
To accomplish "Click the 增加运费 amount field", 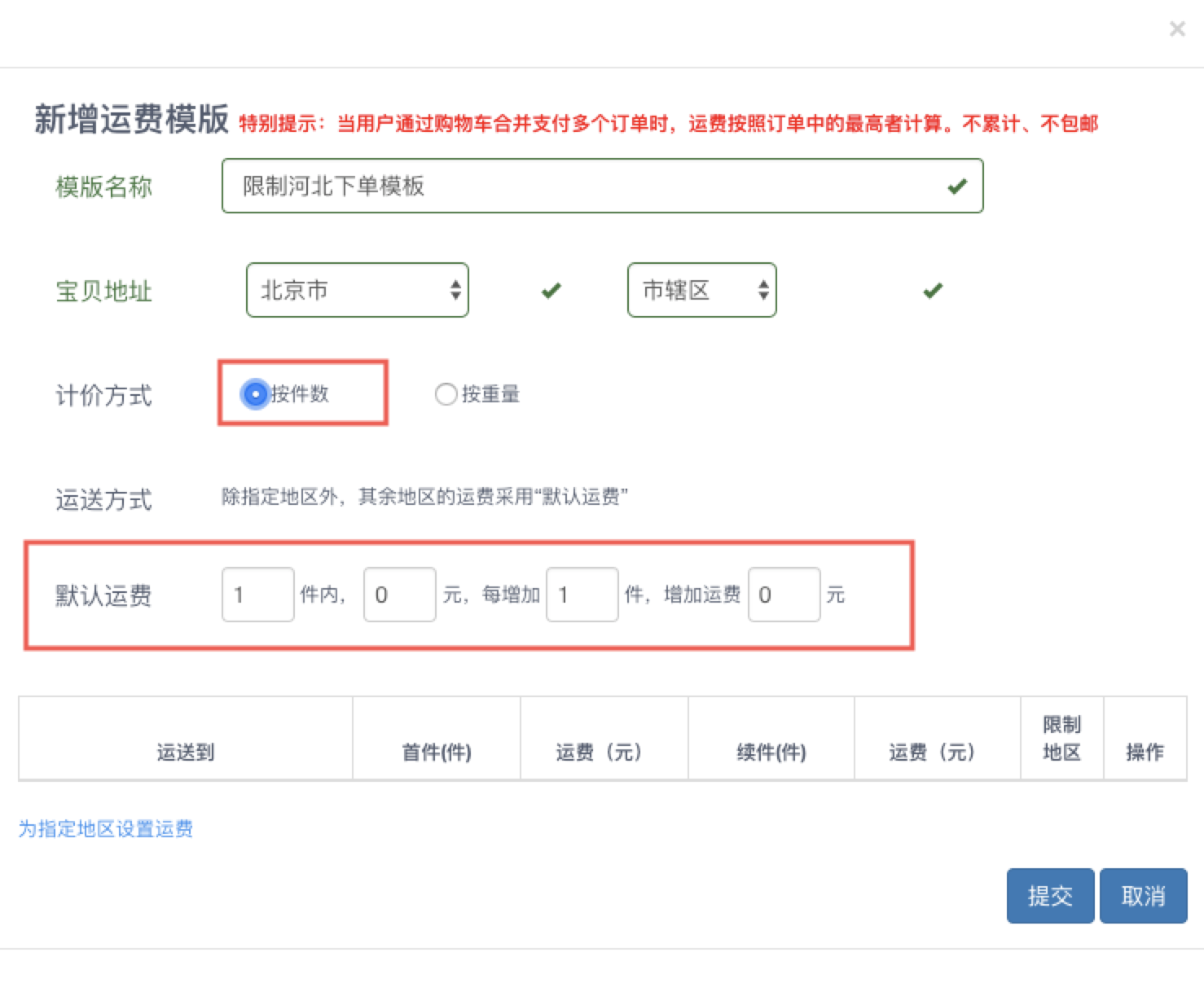I will (x=784, y=595).
